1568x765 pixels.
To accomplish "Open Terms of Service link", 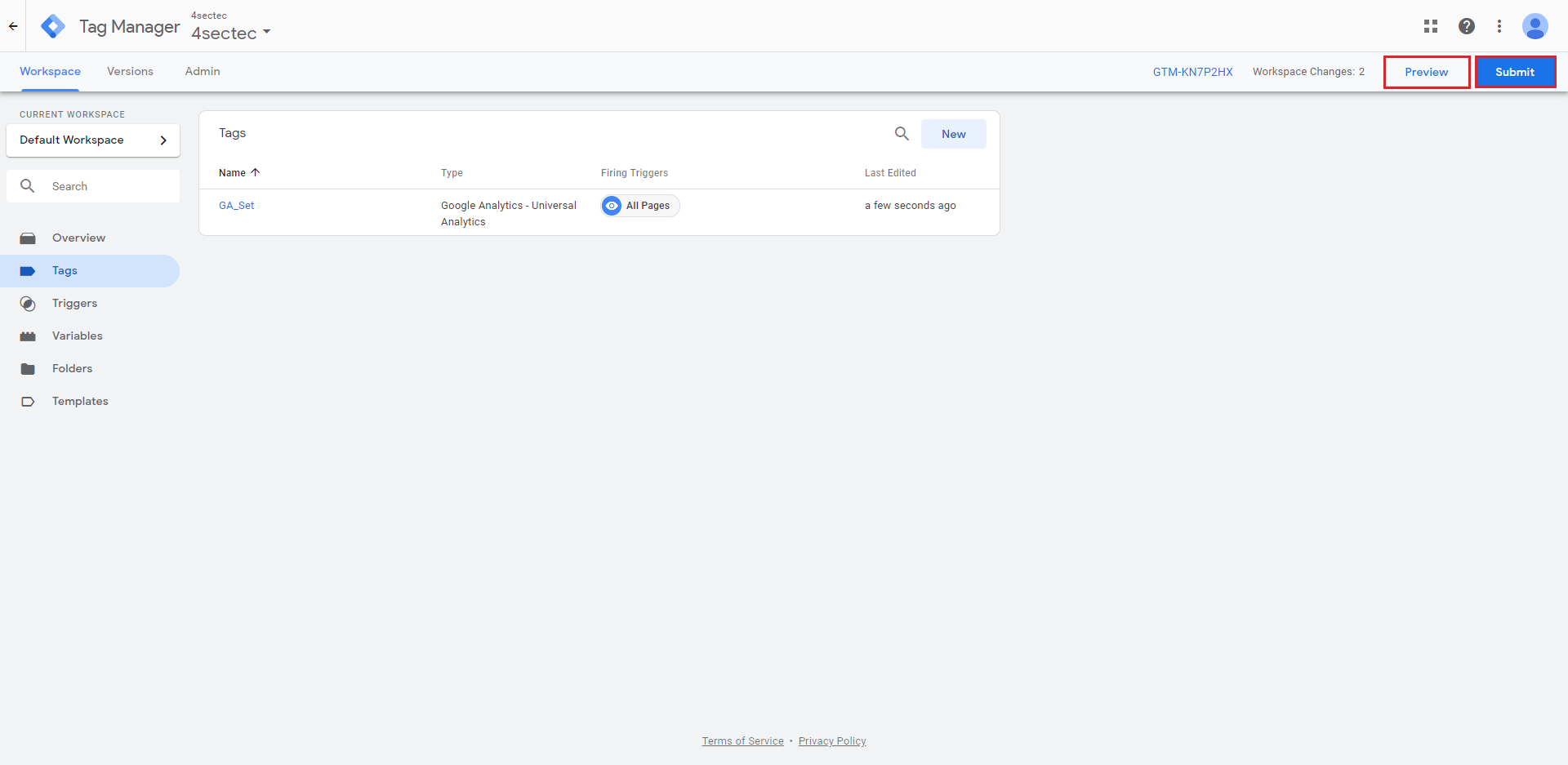I will click(x=742, y=741).
